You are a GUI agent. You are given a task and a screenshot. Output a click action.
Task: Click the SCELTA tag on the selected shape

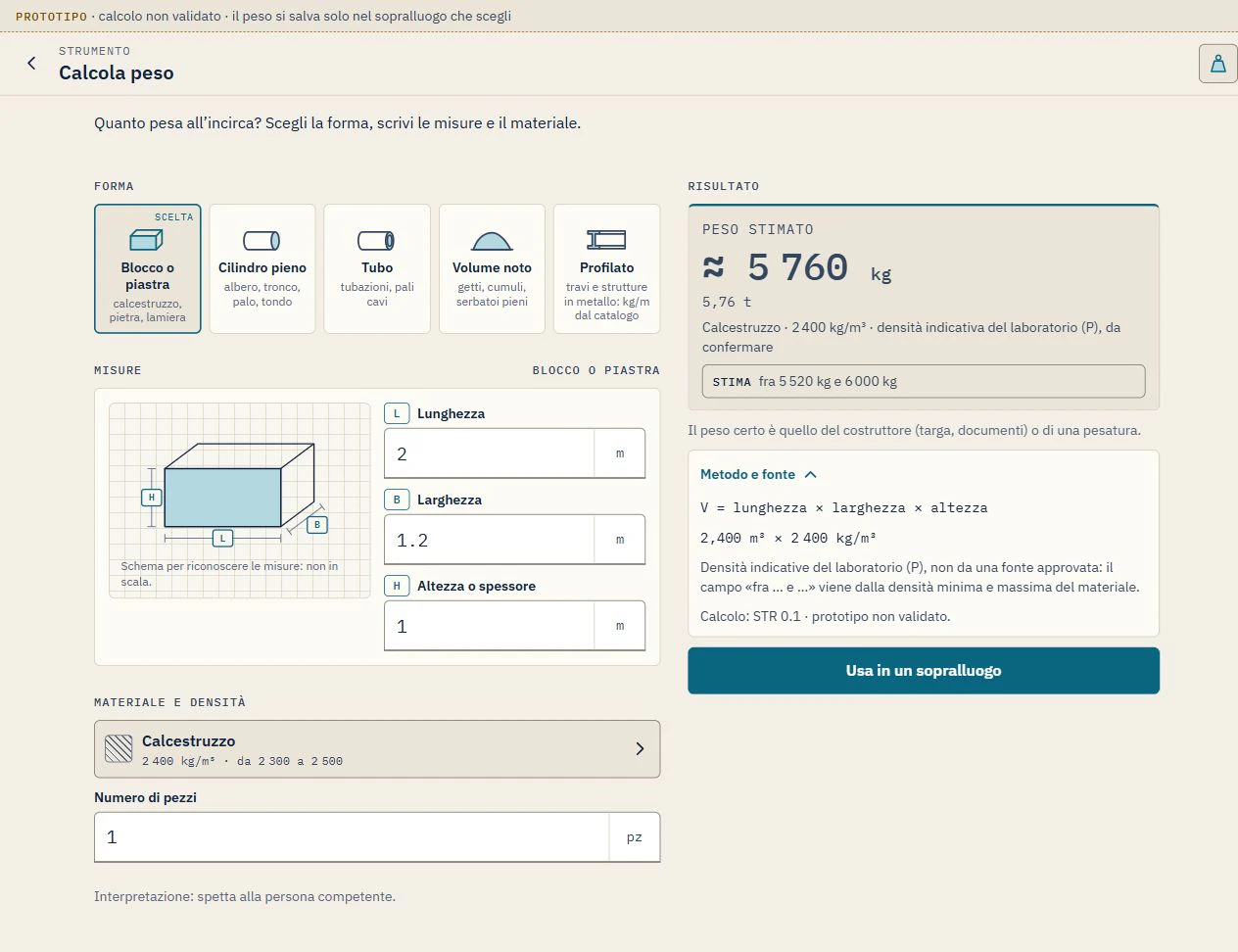[x=174, y=217]
